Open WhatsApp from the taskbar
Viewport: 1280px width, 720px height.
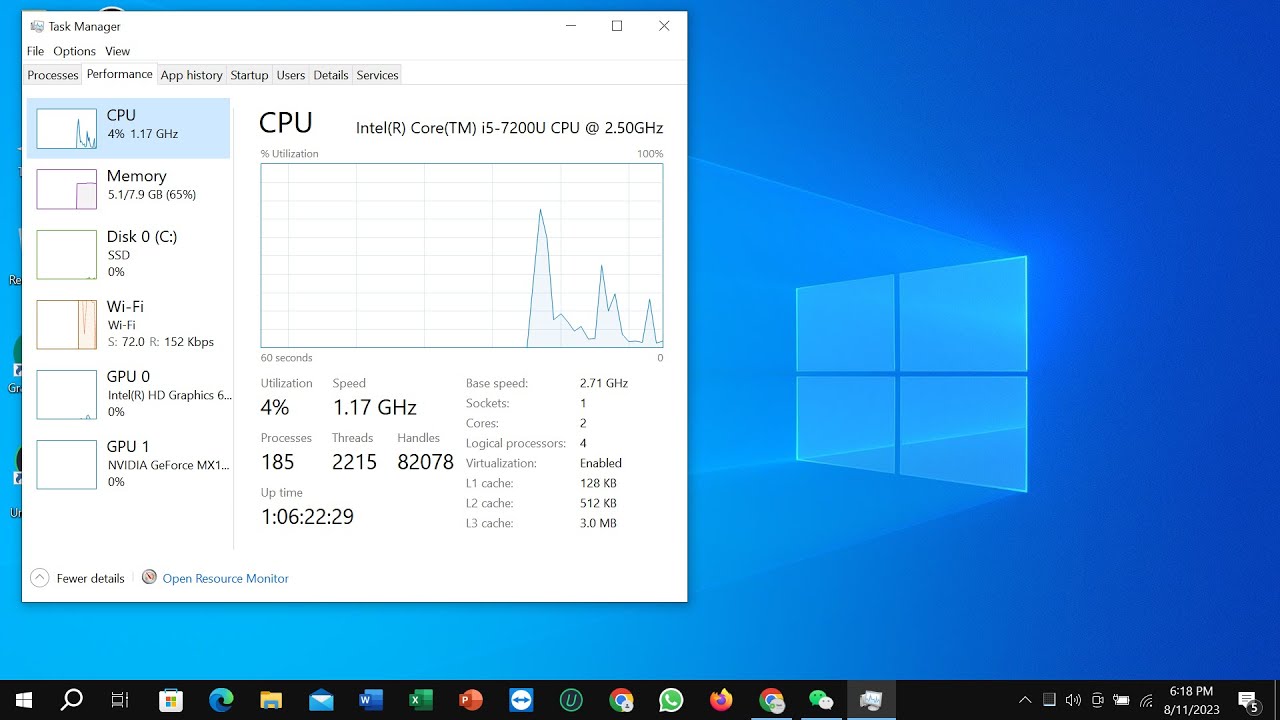(671, 700)
